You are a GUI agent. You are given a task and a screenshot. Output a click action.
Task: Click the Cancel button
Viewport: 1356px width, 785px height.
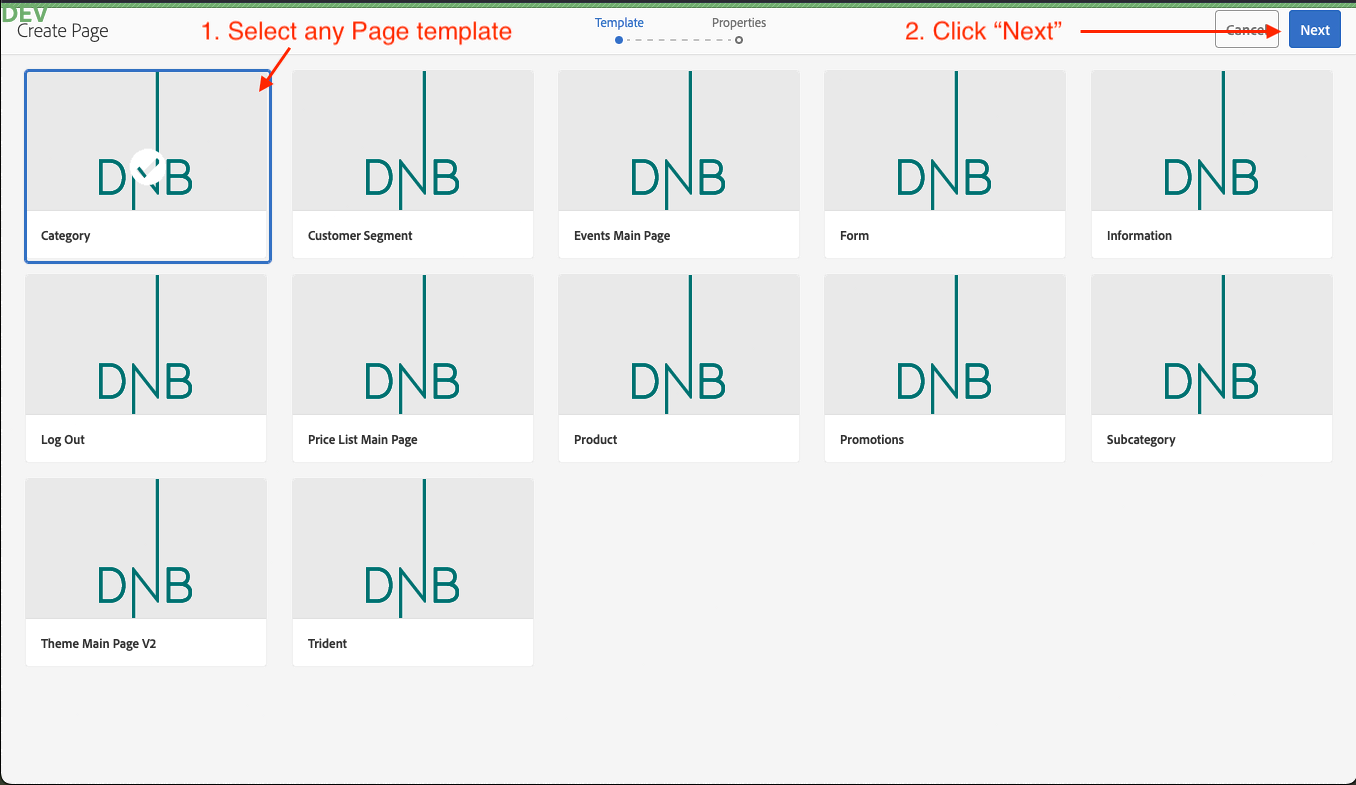[1246, 30]
